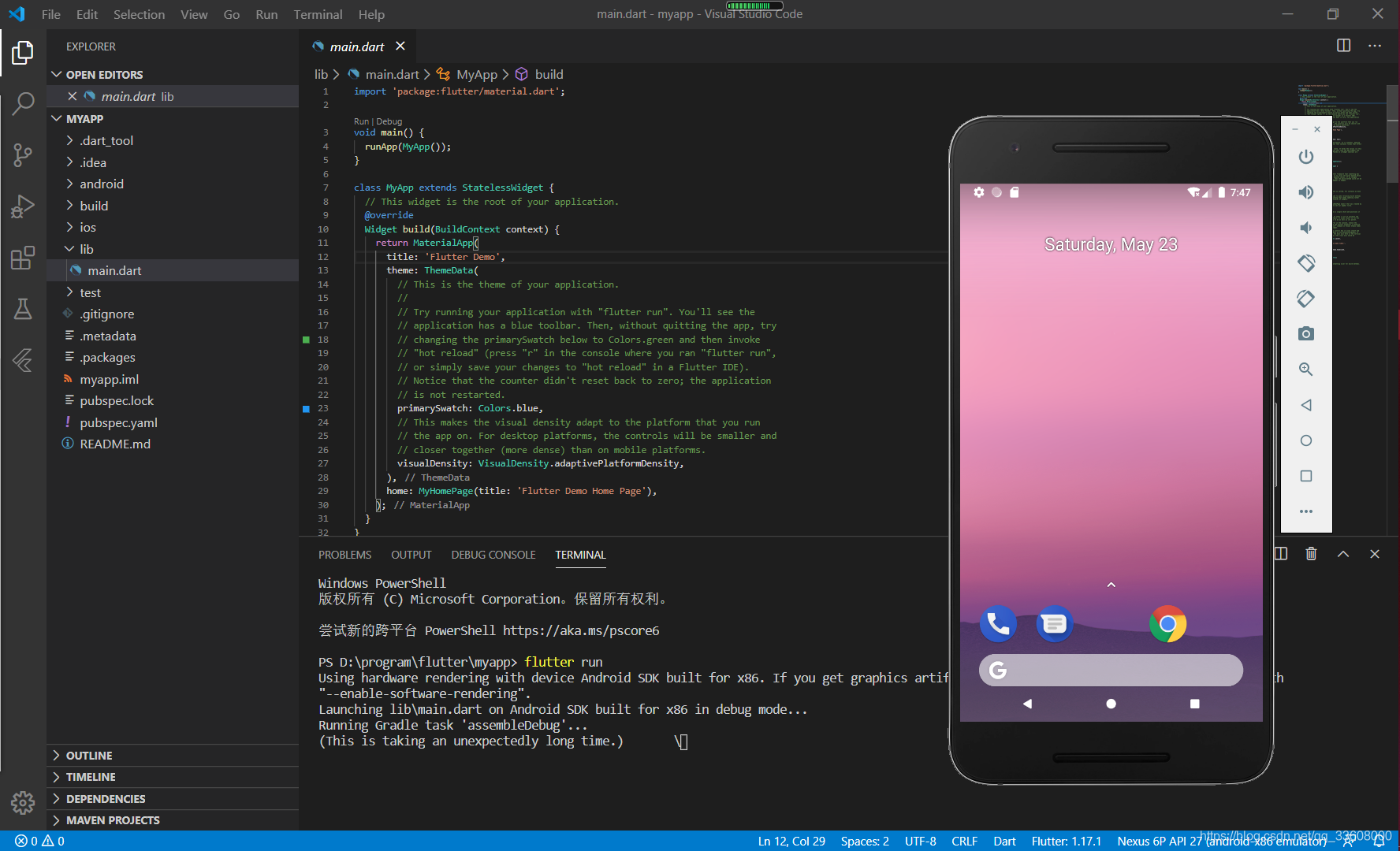Change language mode Dart in status bar
The height and width of the screenshot is (851, 1400).
(1004, 841)
